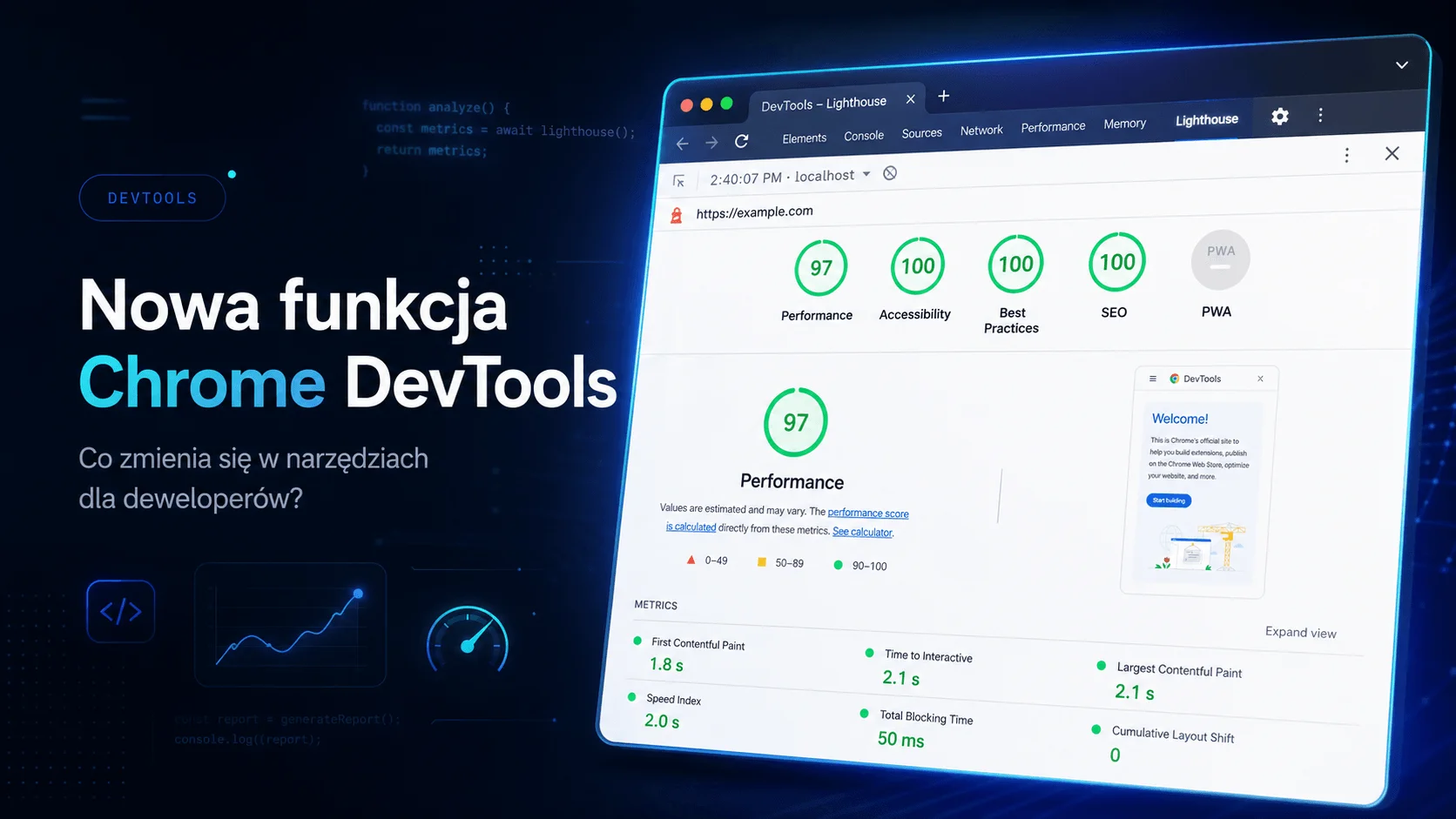Screen dimensions: 1456x819
Task: Open the Memory tab
Action: tap(1124, 124)
